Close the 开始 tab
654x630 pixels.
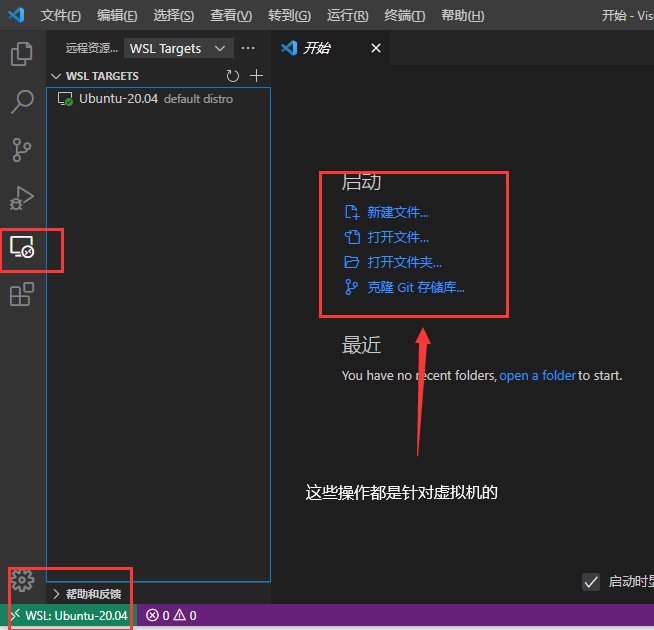(x=376, y=48)
